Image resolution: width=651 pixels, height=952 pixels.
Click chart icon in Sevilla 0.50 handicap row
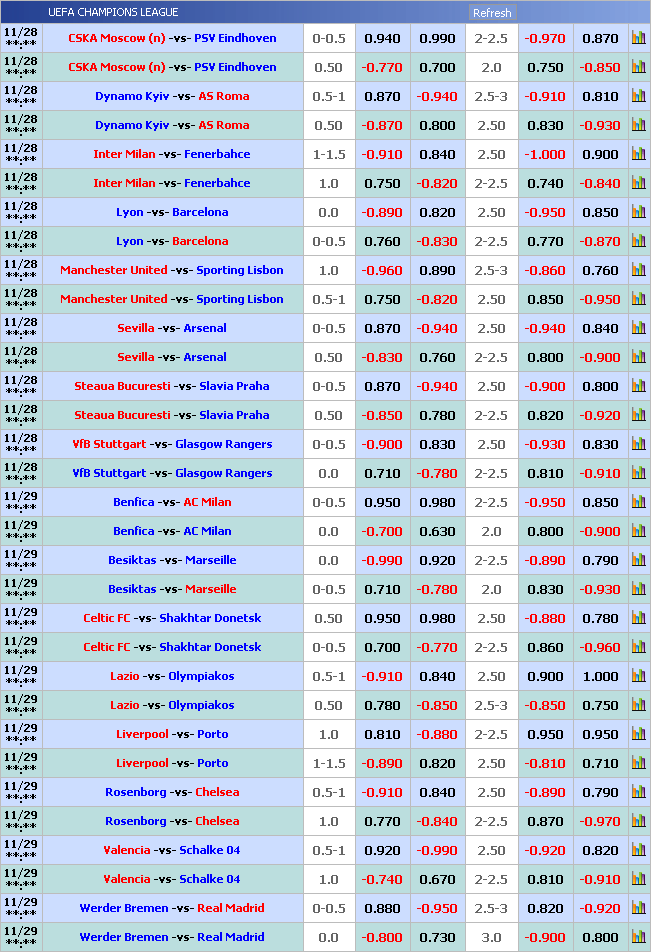pos(638,357)
